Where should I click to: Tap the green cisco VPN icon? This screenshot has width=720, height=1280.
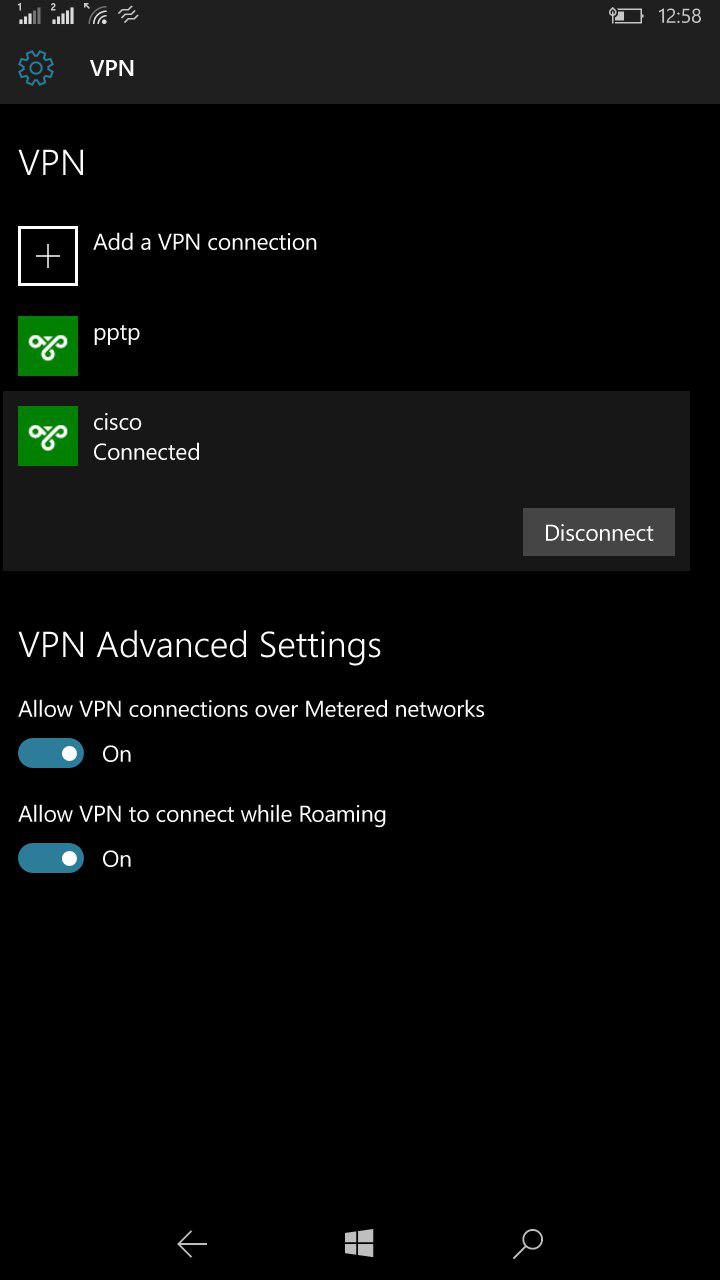coord(48,436)
